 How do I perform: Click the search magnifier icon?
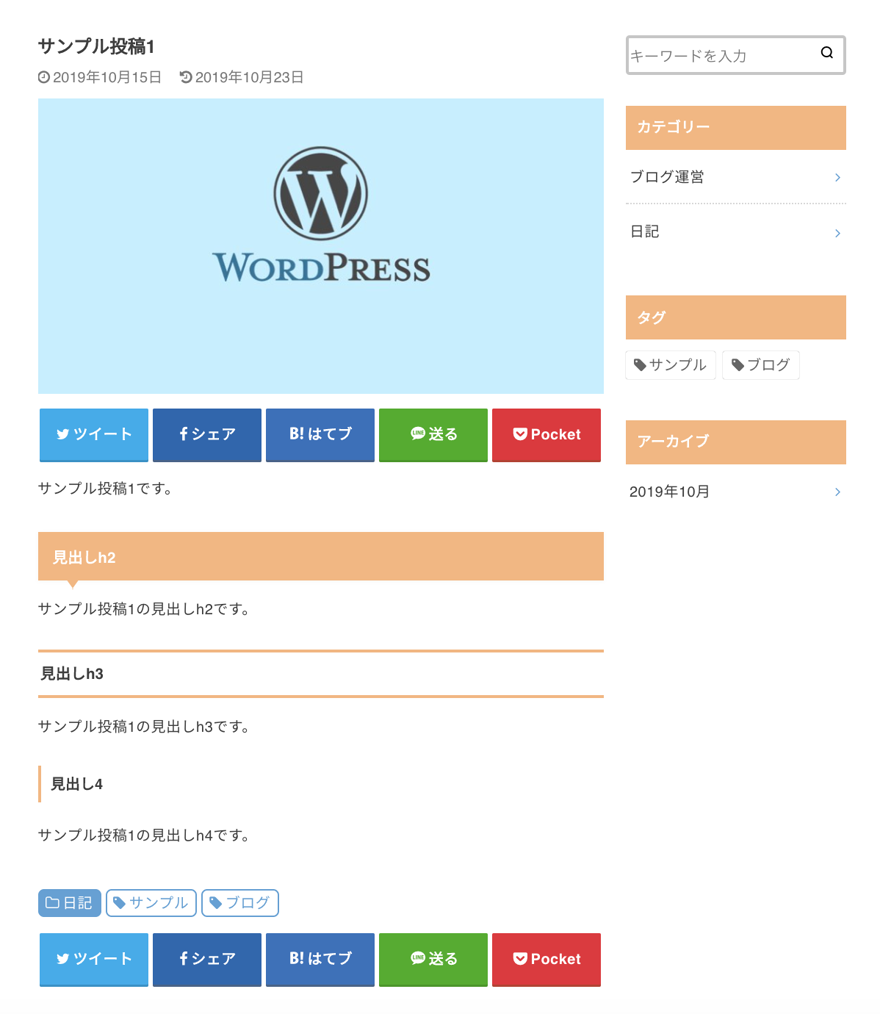click(826, 54)
